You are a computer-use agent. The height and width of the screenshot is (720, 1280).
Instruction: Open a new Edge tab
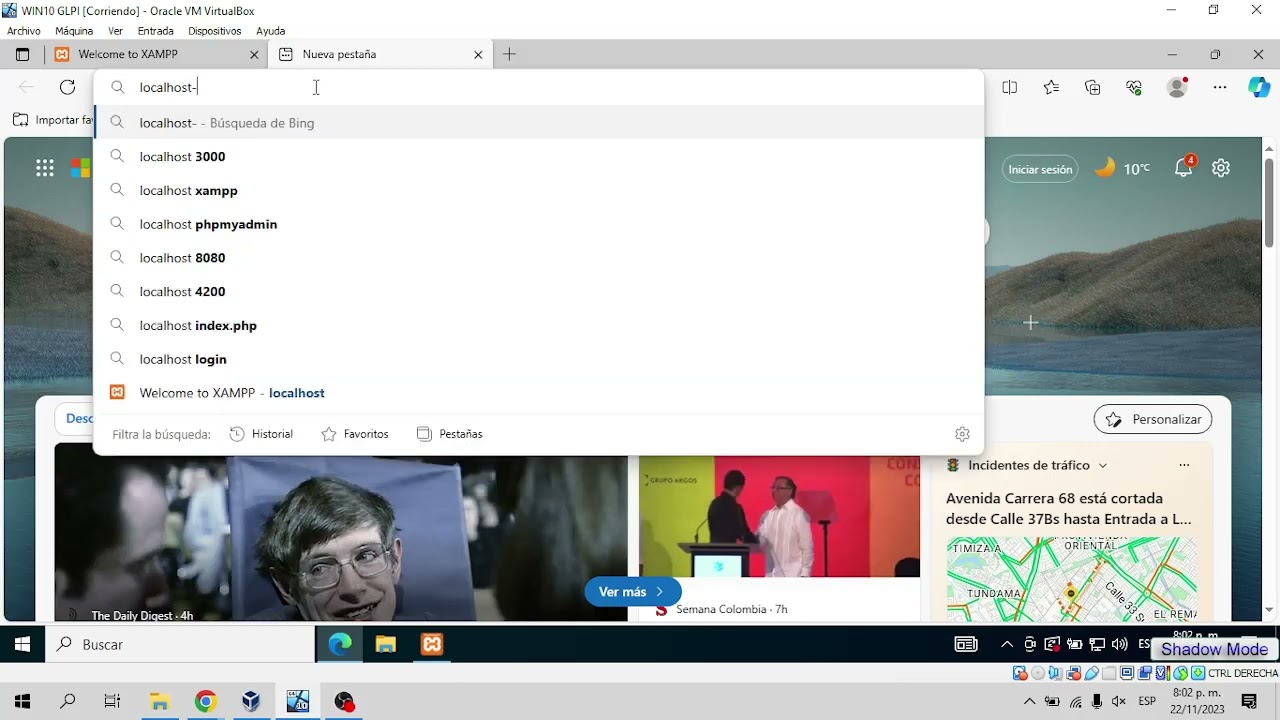click(509, 54)
